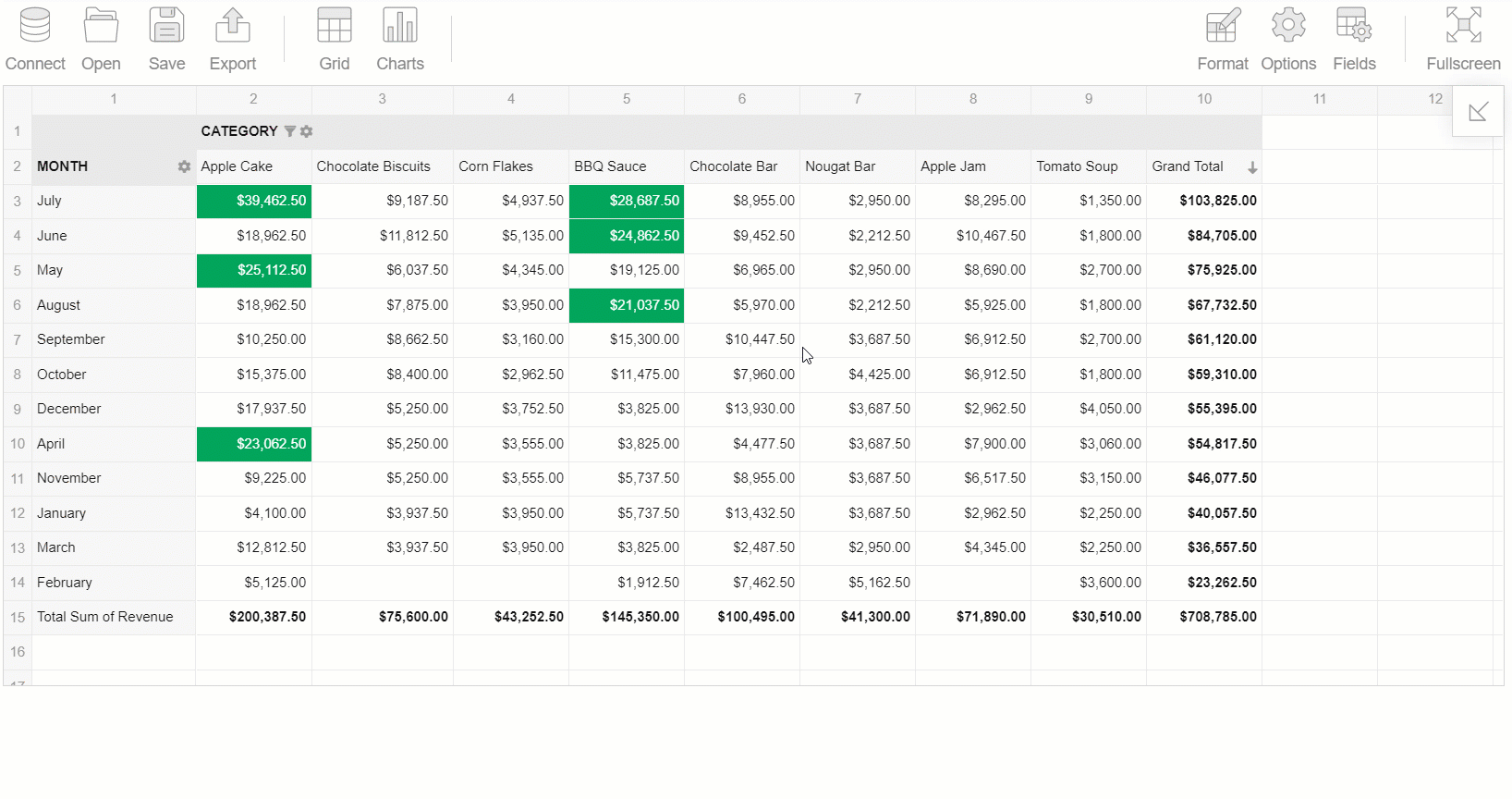The image size is (1512, 799).
Task: Click the collapse arrow button at top right
Action: [1478, 111]
